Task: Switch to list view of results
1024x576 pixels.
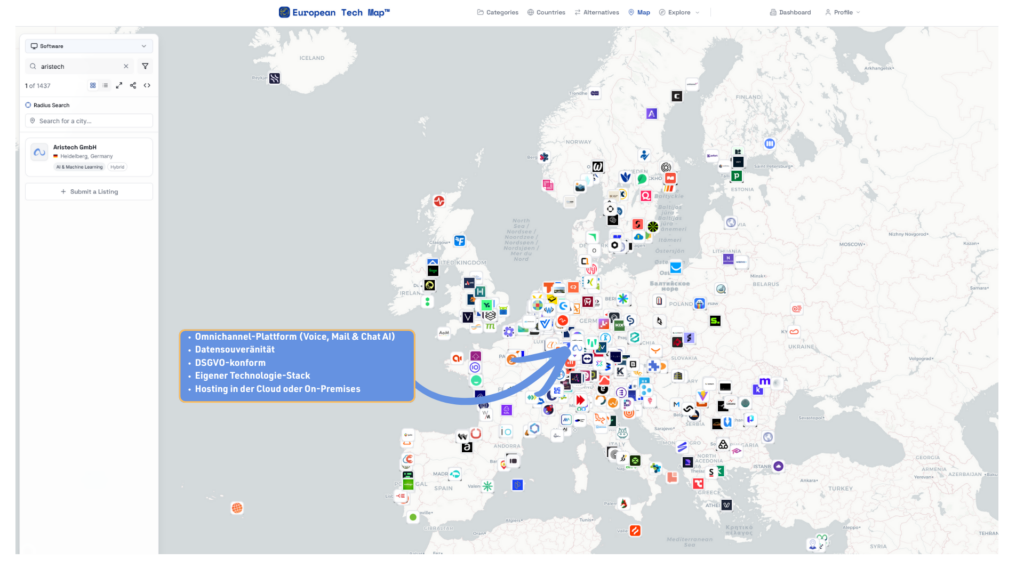Action: tap(105, 85)
